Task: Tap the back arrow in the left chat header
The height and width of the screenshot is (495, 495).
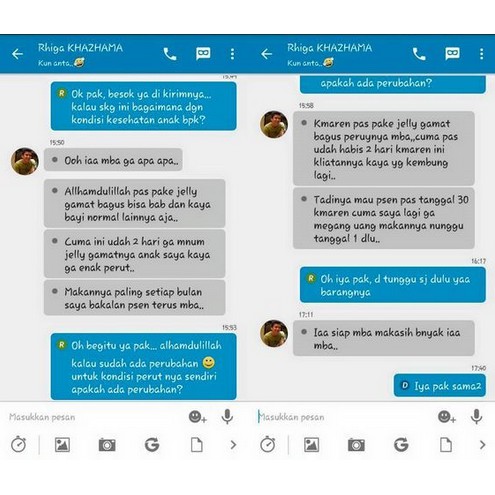Action: (x=17, y=54)
